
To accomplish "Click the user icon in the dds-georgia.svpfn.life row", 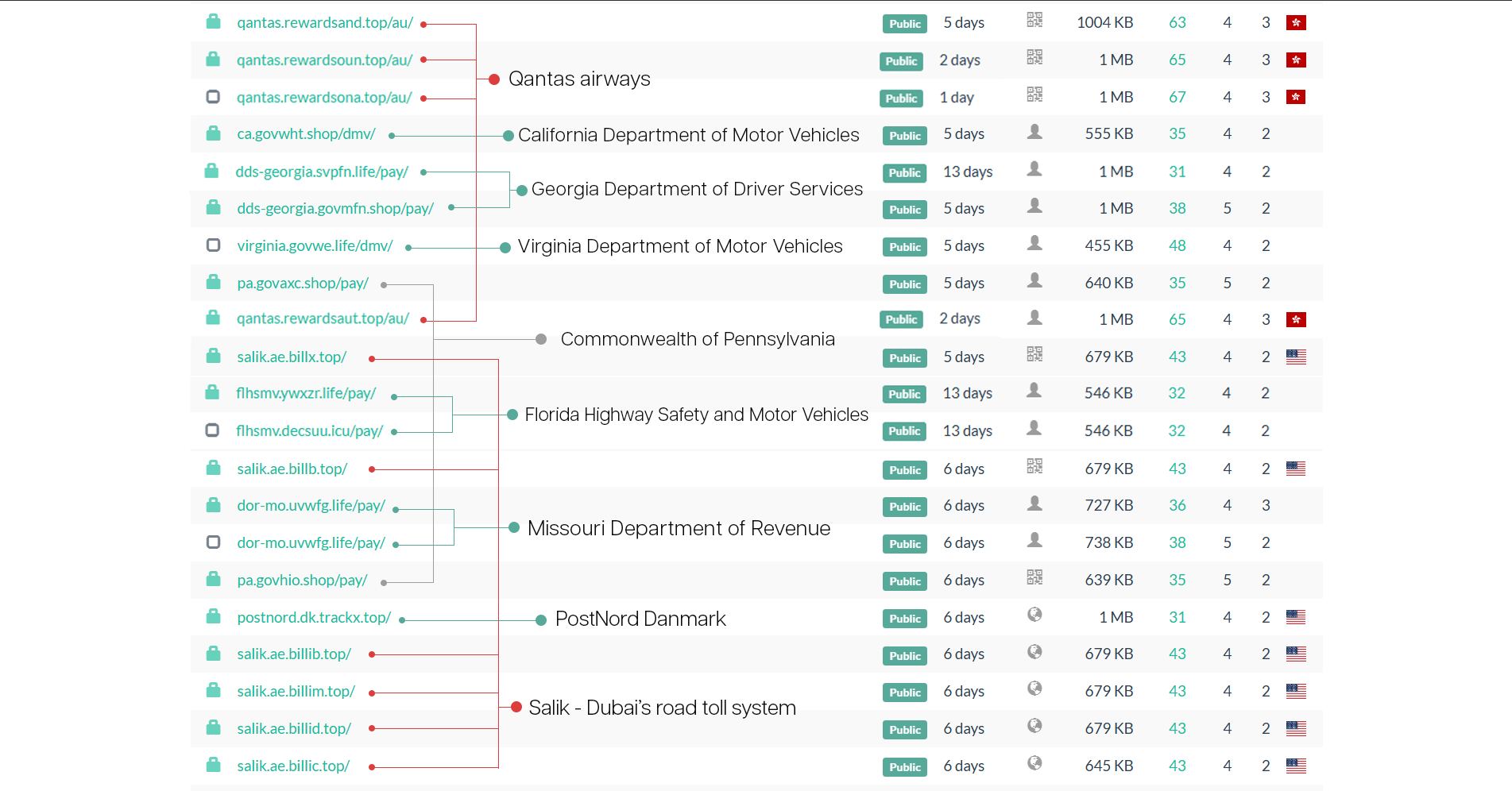I will (1034, 169).
